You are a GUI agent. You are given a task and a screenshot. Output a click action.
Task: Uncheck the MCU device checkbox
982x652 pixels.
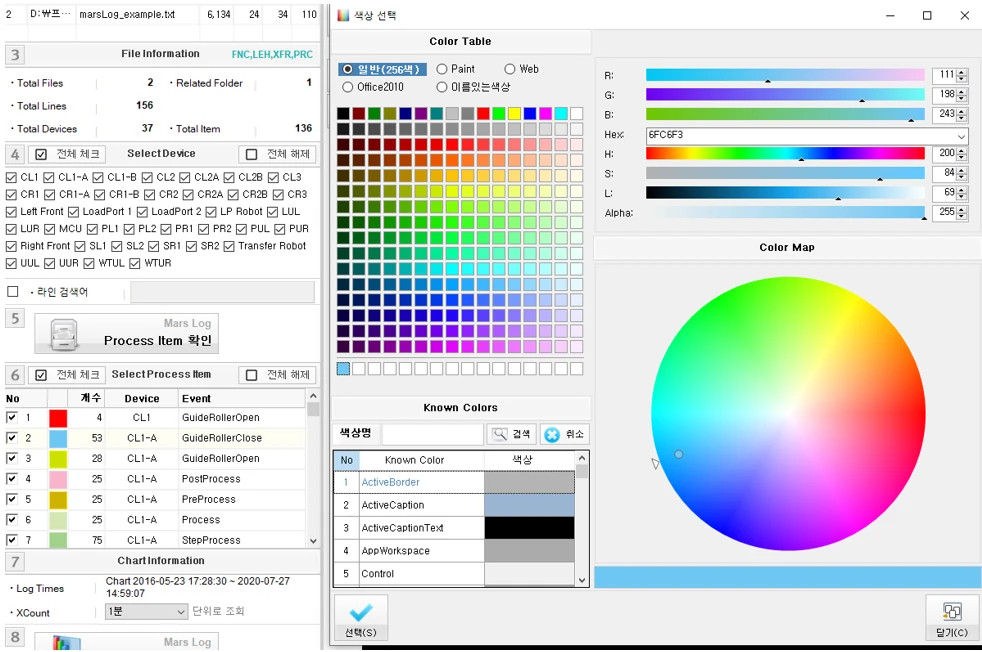pos(49,229)
